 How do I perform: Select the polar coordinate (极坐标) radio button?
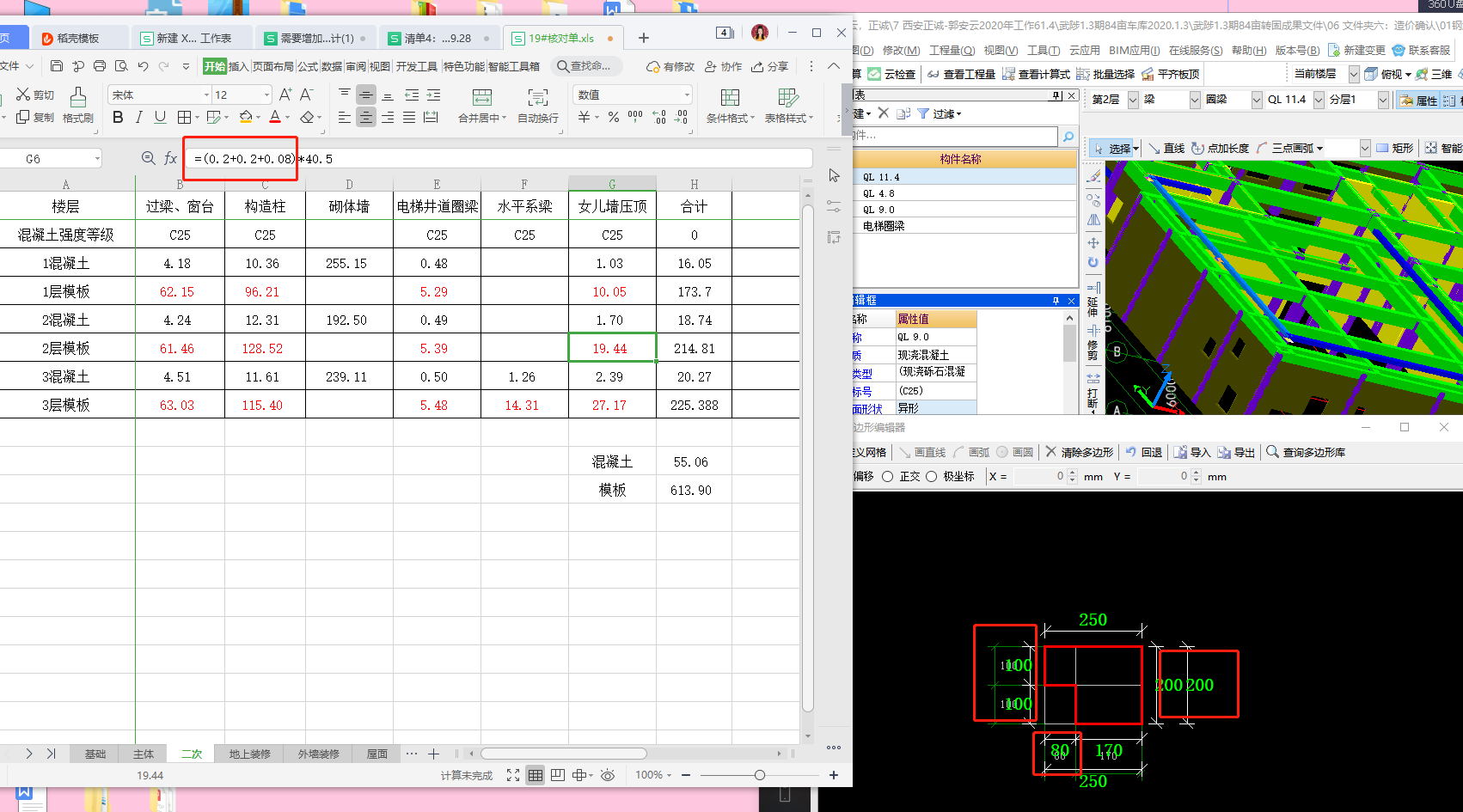pyautogui.click(x=931, y=476)
